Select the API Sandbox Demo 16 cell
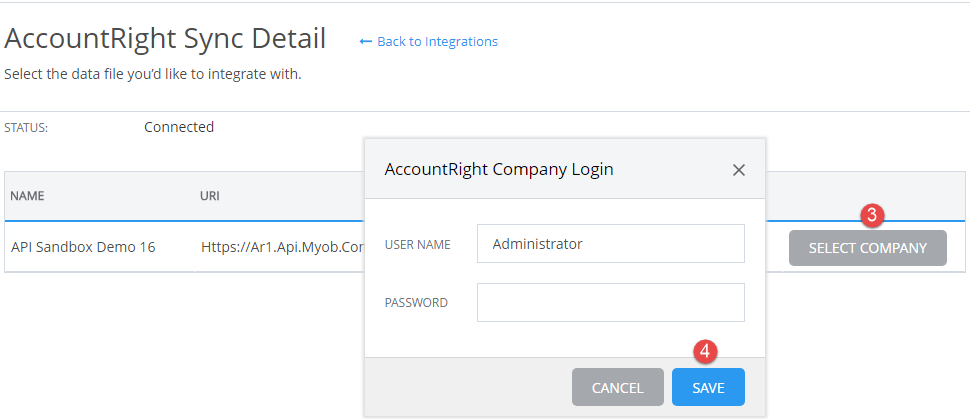The image size is (970, 419). click(x=83, y=248)
